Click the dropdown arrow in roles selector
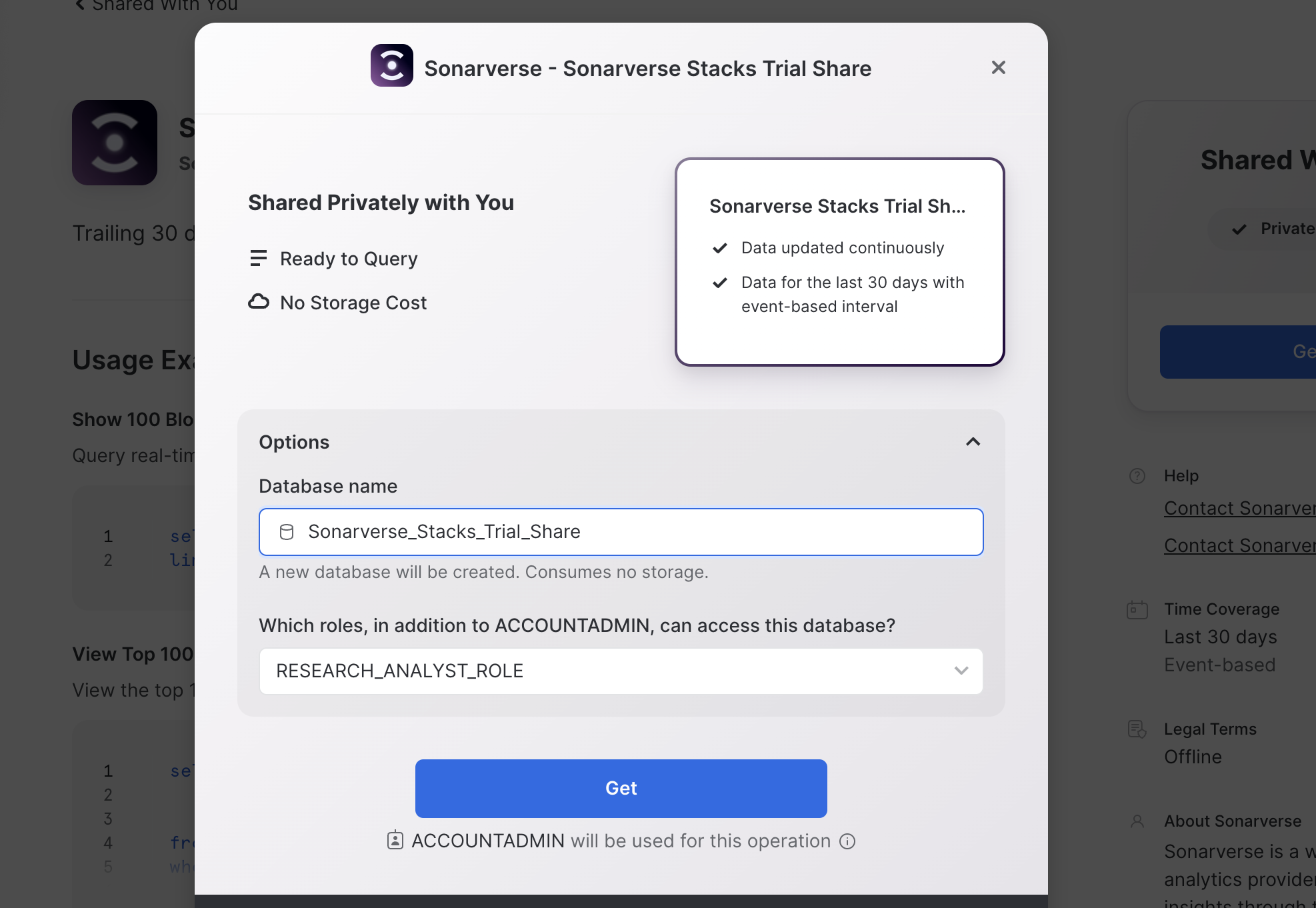1316x908 pixels. pyautogui.click(x=961, y=671)
